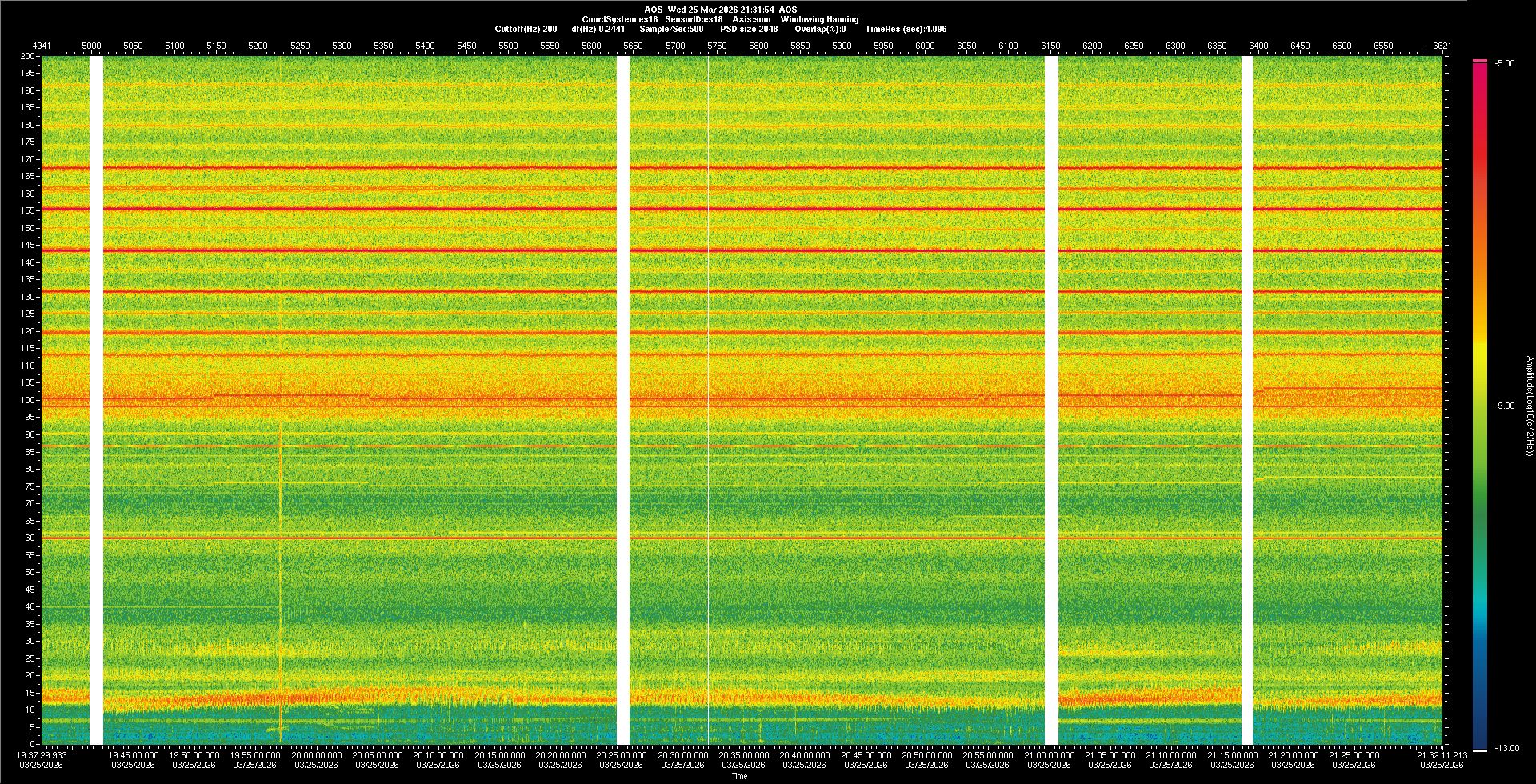Click the Windowing:Hanning header label
Screen dimensions: 1536x784
819,19
